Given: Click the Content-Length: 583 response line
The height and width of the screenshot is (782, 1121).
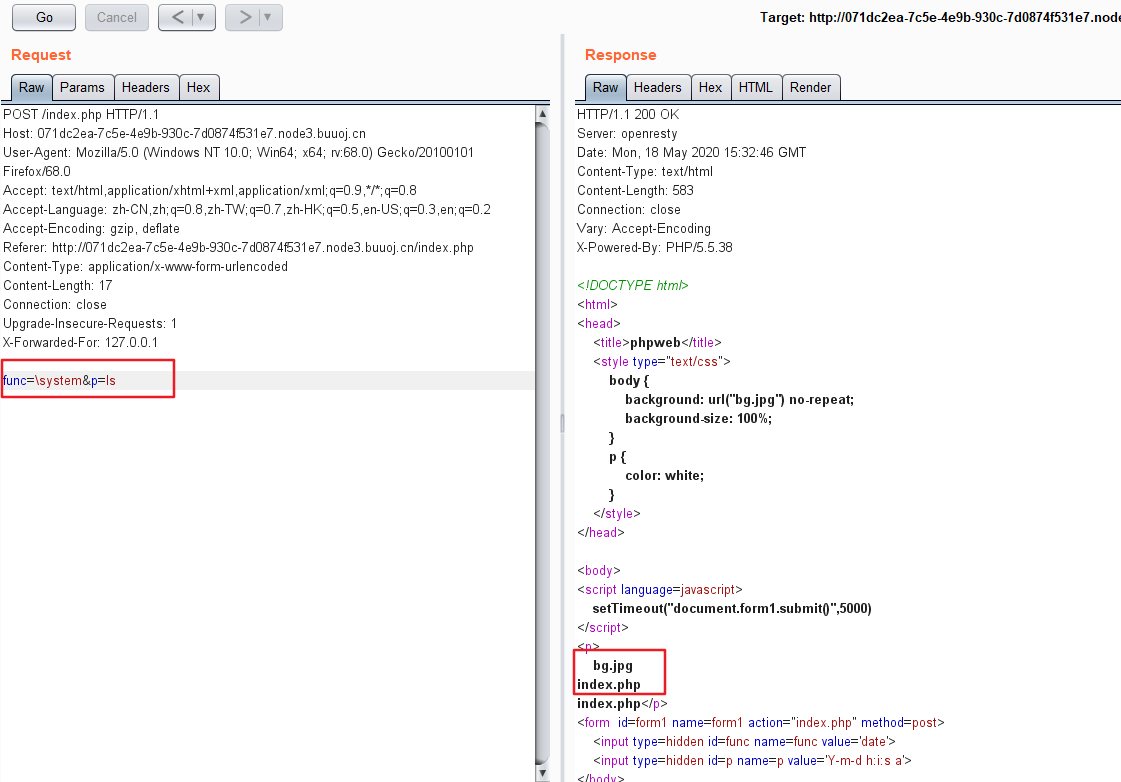Looking at the screenshot, I should 636,190.
